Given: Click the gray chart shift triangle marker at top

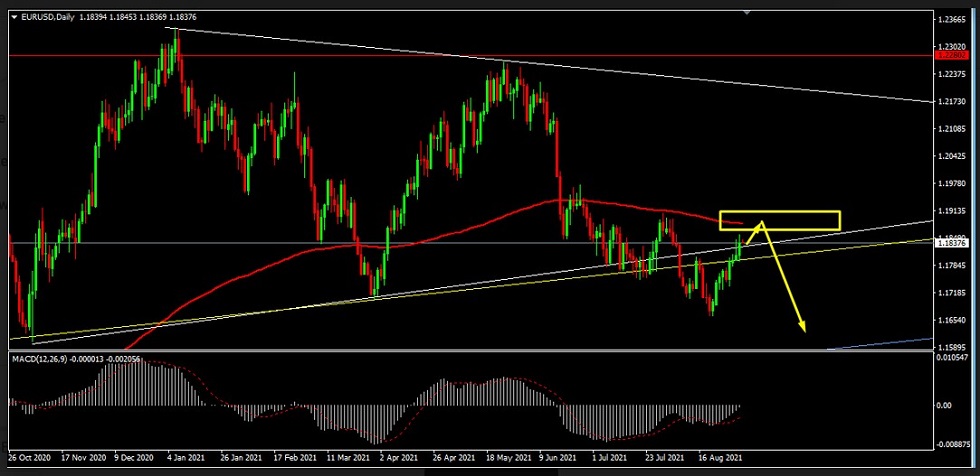Looking at the screenshot, I should click(915, 13).
